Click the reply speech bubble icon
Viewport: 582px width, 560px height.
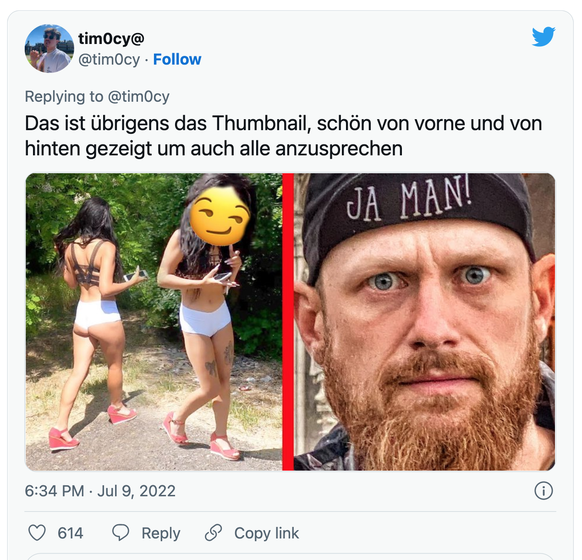click(121, 533)
